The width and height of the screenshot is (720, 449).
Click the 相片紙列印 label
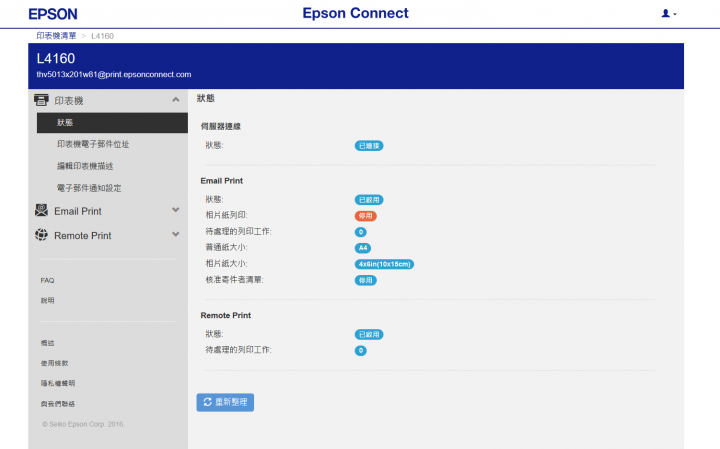(x=226, y=215)
